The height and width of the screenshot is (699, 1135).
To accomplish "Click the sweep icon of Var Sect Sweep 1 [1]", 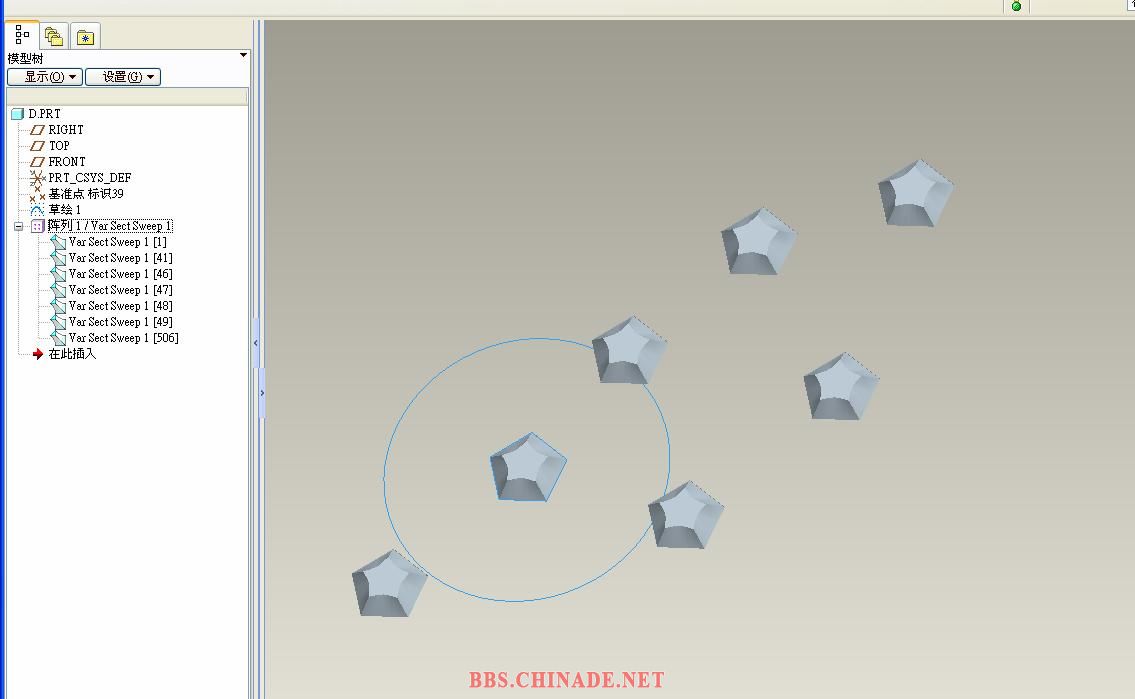I will (58, 242).
